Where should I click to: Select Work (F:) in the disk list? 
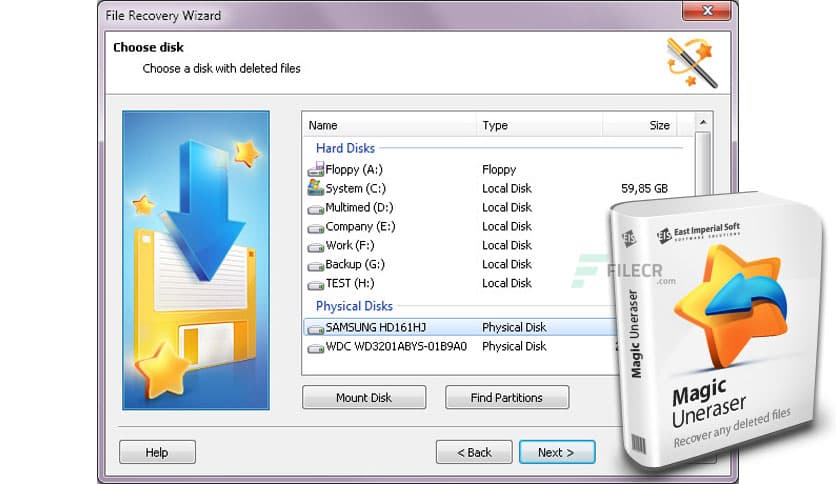(x=350, y=245)
